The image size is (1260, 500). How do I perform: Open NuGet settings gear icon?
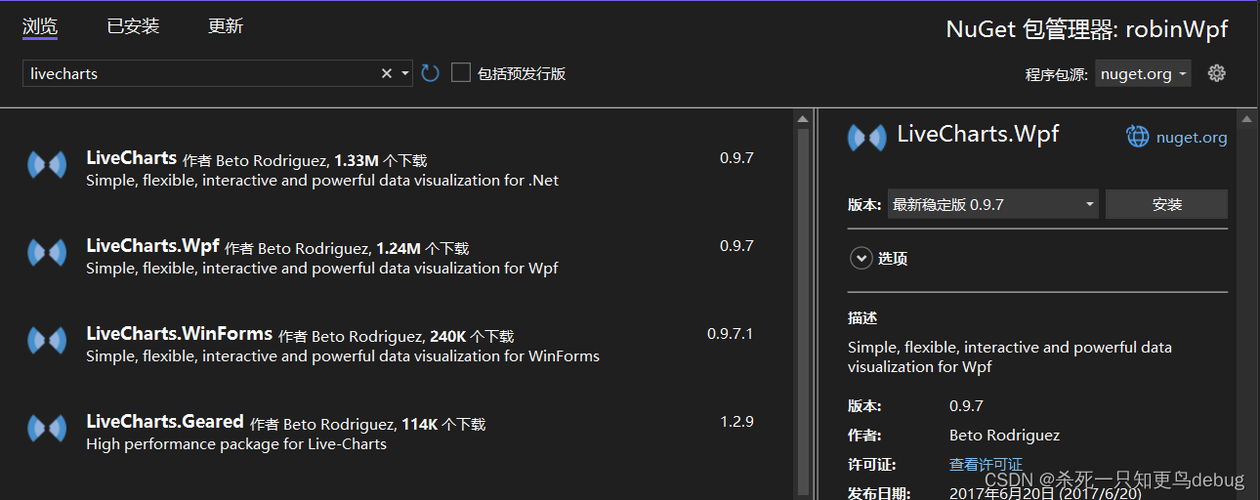(x=1217, y=73)
